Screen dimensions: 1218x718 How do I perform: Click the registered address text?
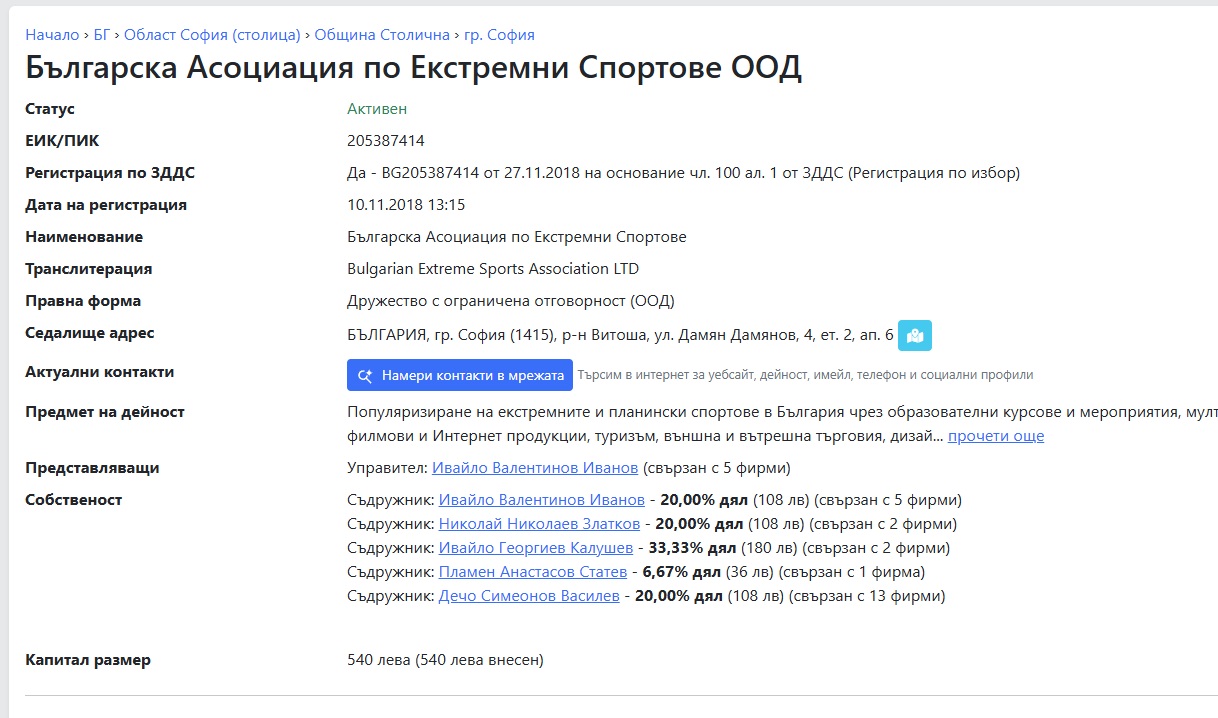(x=620, y=335)
